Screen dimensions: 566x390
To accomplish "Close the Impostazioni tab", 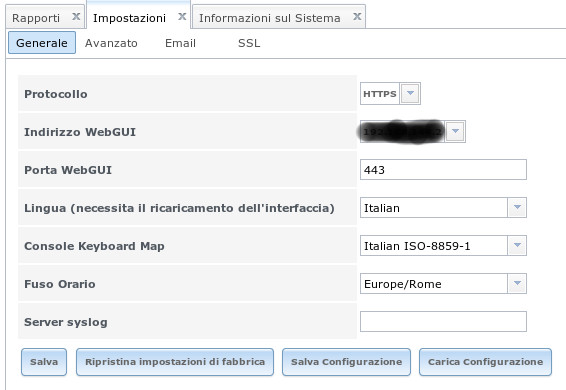I will coord(182,16).
